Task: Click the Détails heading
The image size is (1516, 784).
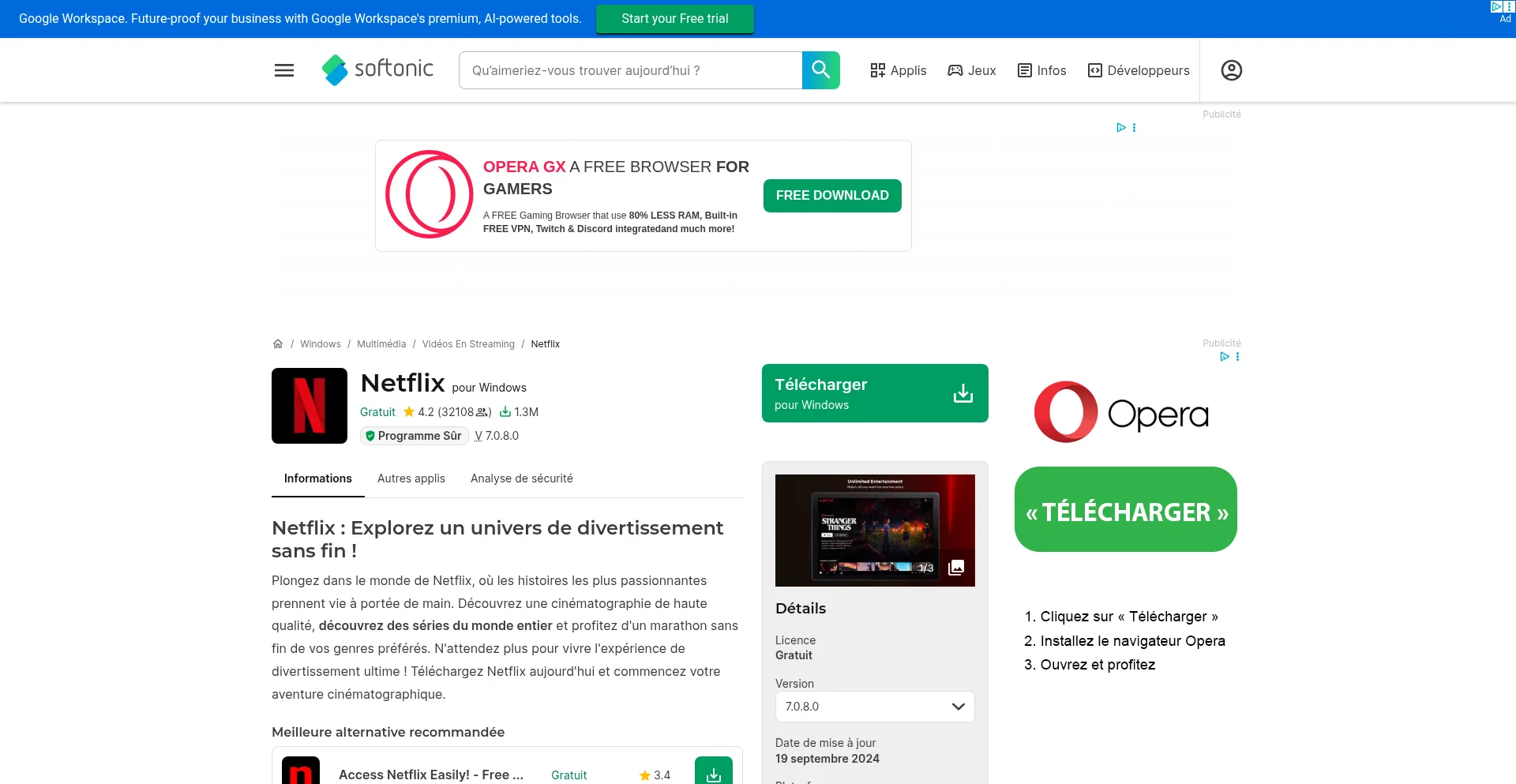Action: 801,609
